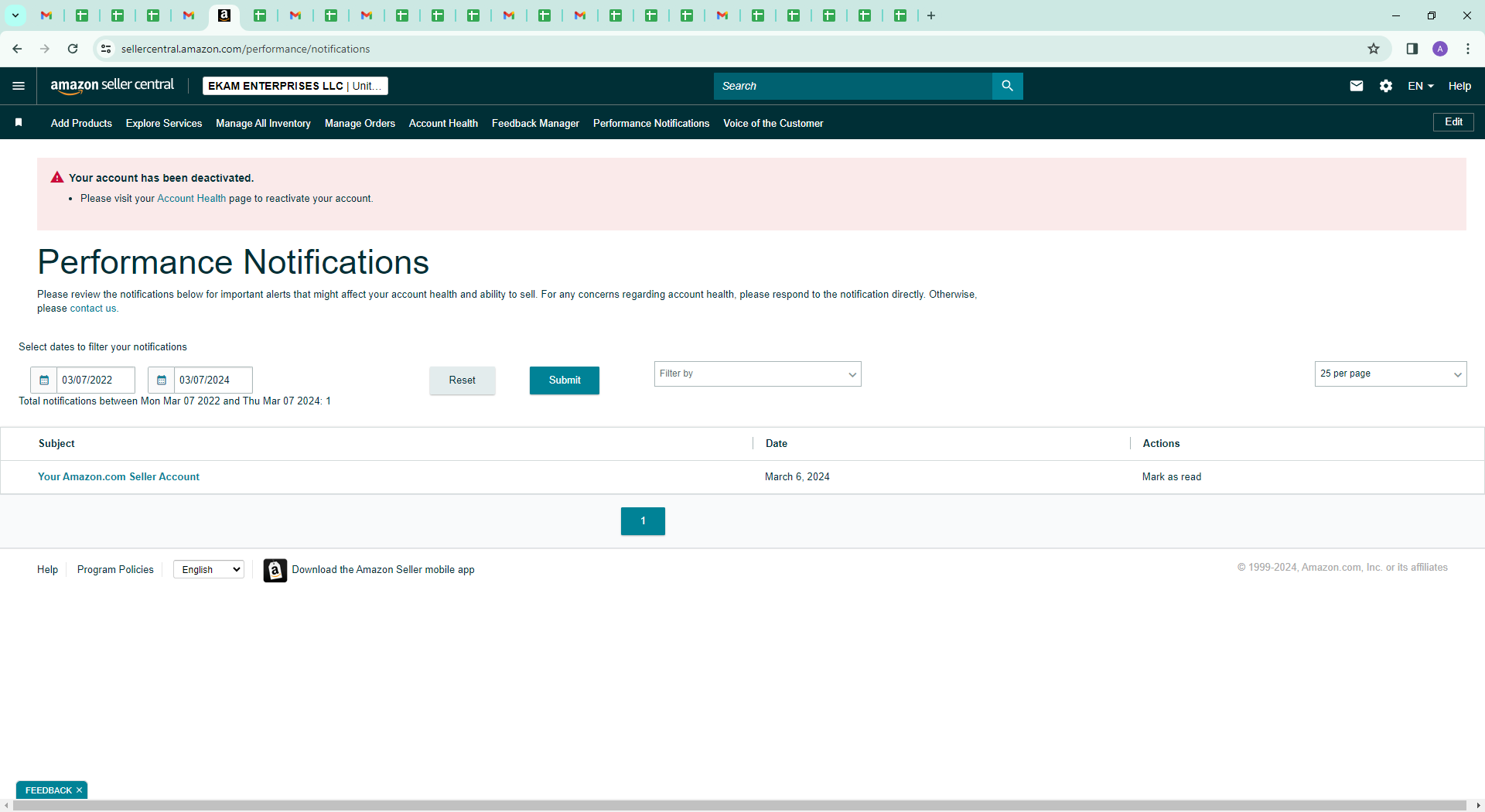Open the browser side panel icon
The height and width of the screenshot is (812, 1485).
pyautogui.click(x=1412, y=49)
